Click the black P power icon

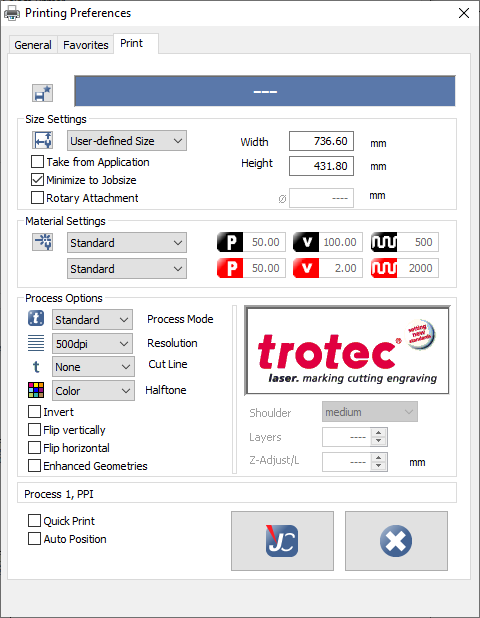[x=230, y=242]
